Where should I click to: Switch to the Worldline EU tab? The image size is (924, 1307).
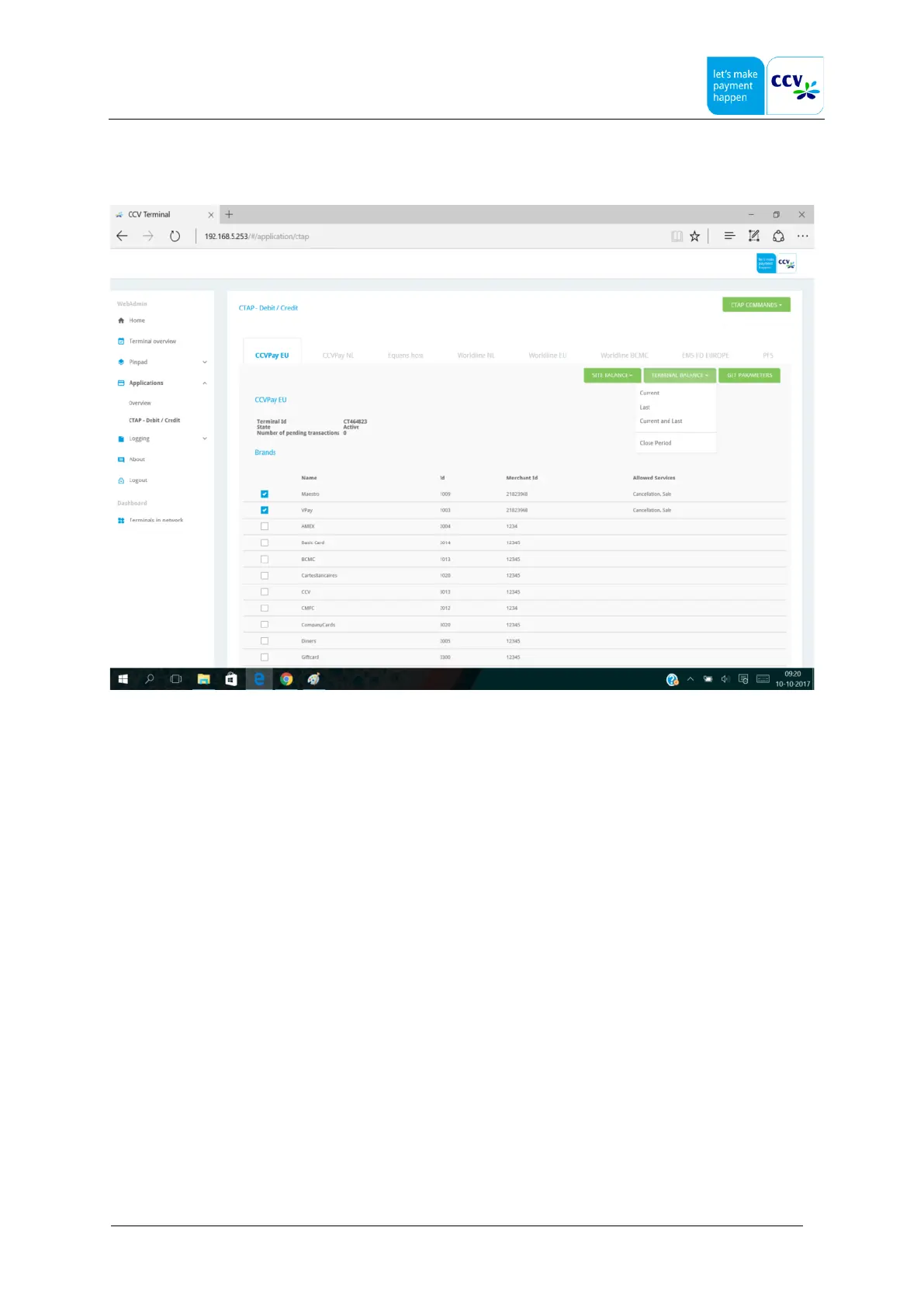coord(548,355)
